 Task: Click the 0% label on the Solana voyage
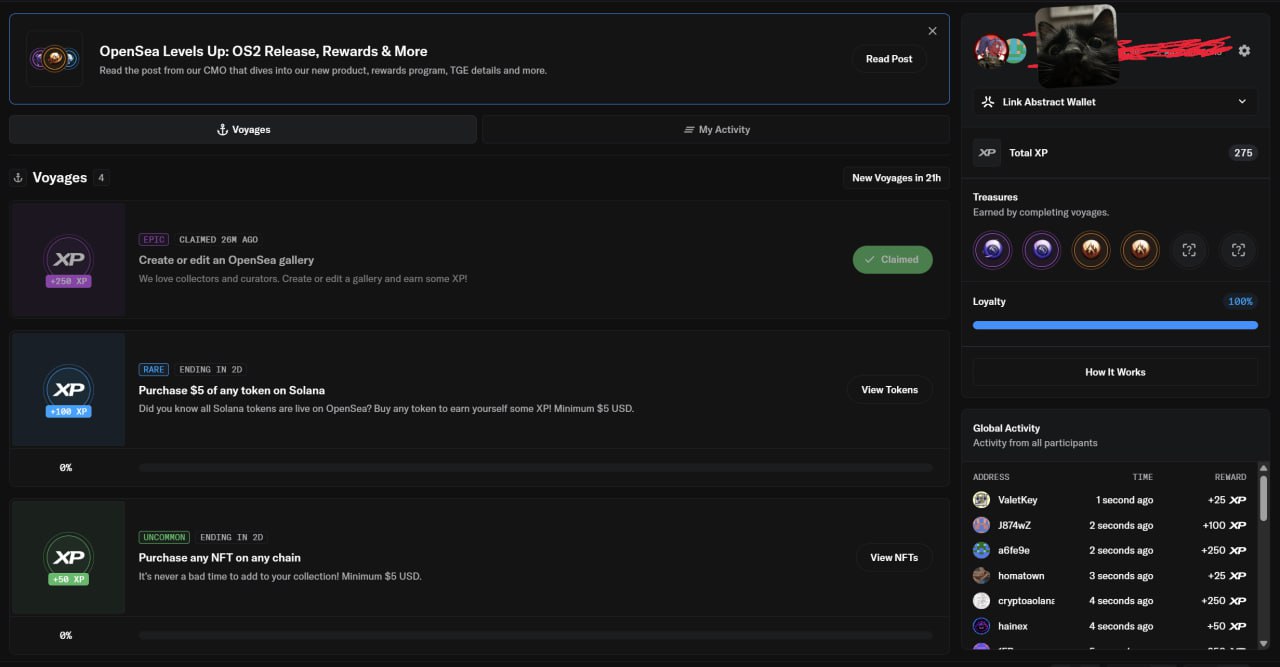click(66, 467)
